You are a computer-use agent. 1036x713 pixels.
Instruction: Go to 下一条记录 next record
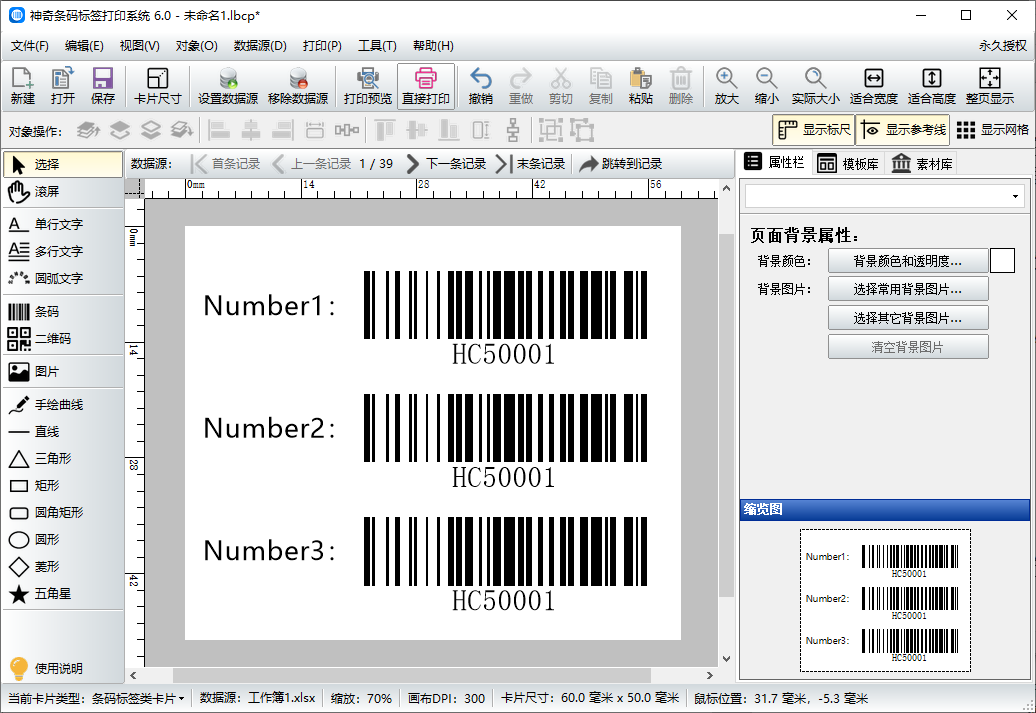click(x=447, y=164)
